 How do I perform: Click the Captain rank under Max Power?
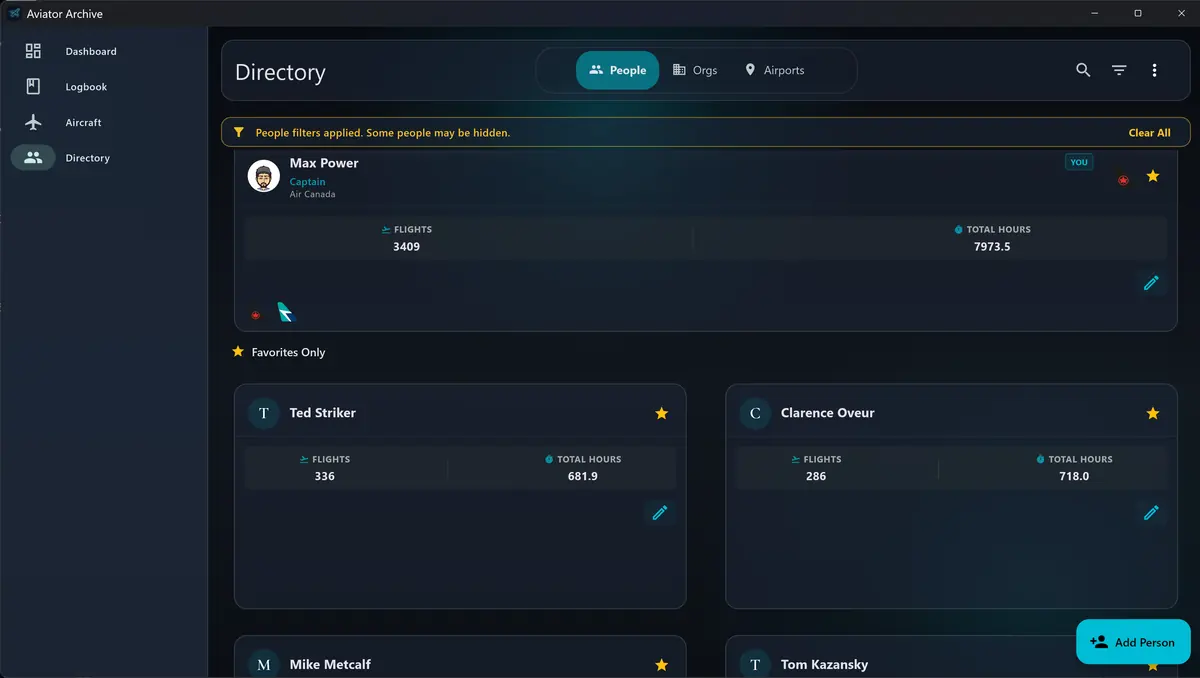(307, 182)
